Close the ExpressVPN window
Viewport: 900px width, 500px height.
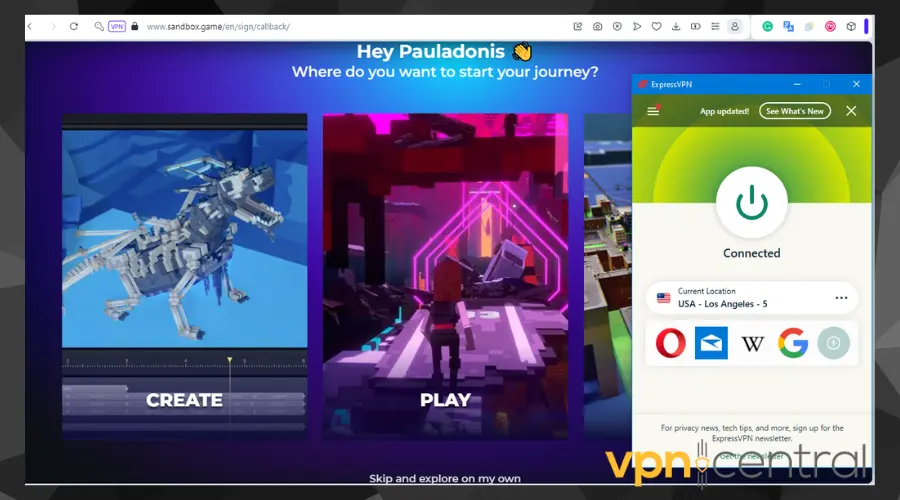click(856, 84)
